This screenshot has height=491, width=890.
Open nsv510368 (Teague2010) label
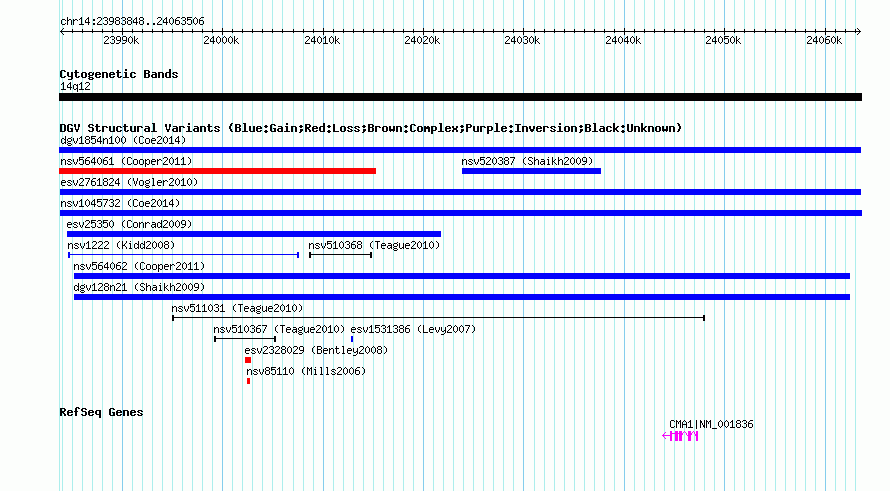tap(374, 245)
